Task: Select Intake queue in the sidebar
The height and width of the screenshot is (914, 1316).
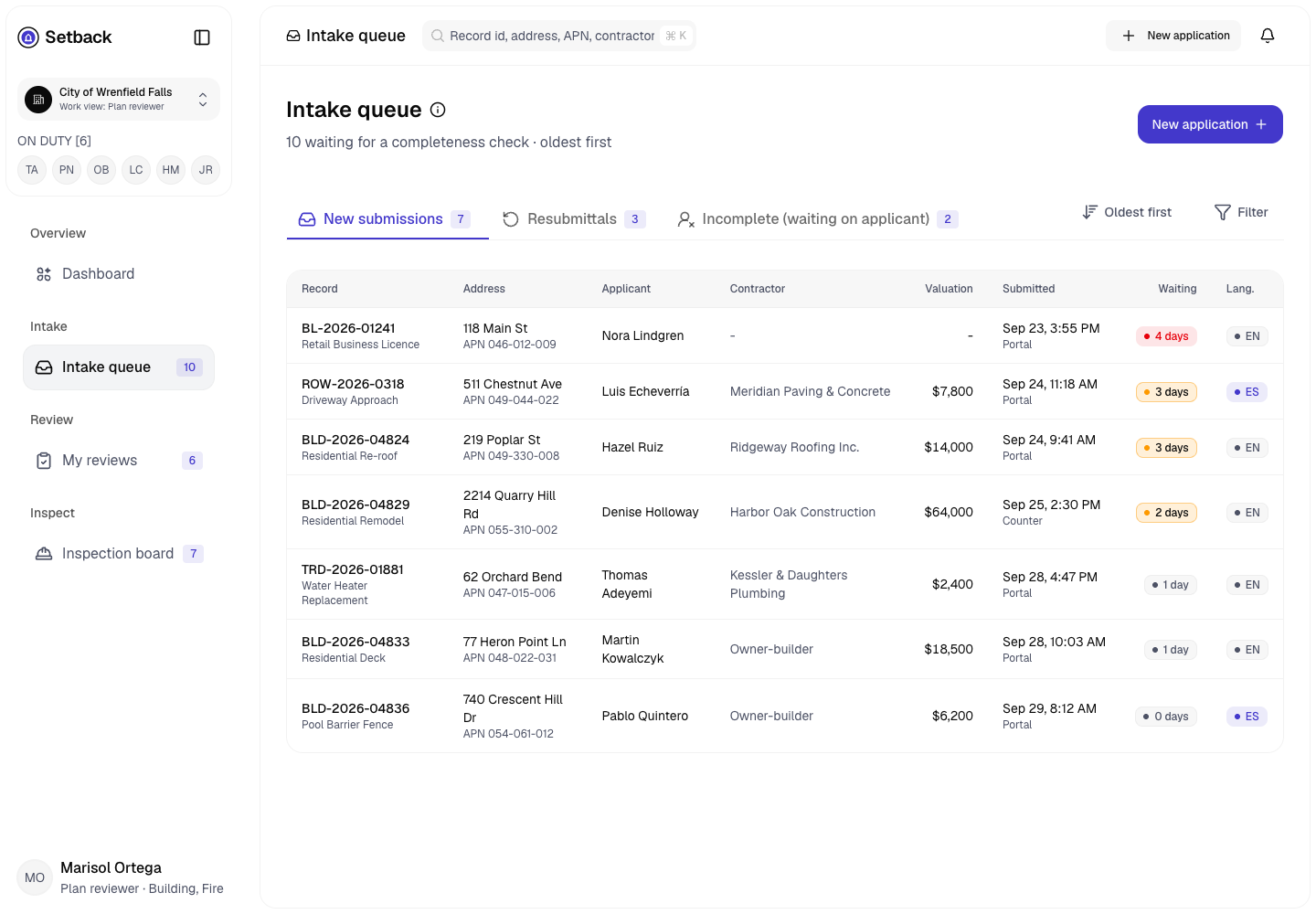Action: [119, 367]
